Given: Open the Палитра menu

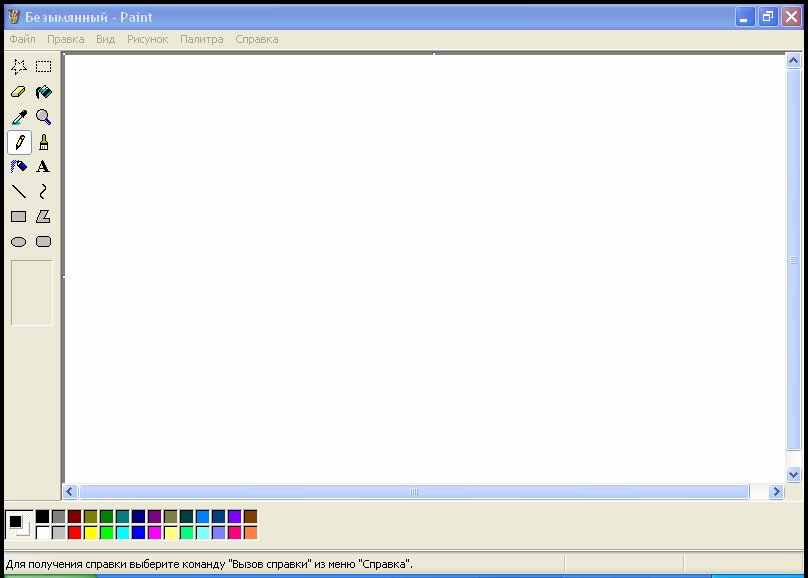Looking at the screenshot, I should 201,39.
